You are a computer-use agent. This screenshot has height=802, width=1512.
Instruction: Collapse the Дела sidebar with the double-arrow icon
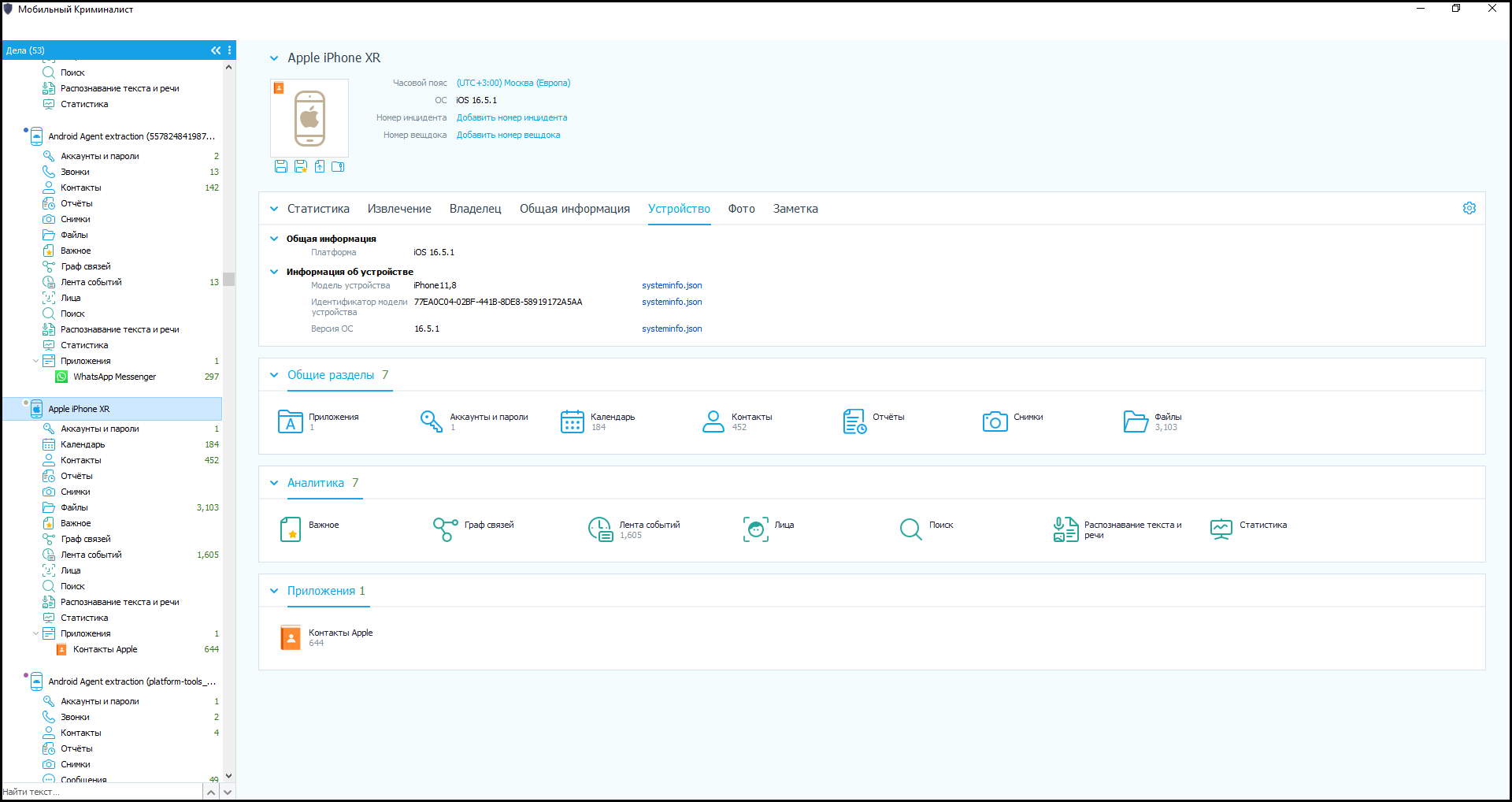coord(216,50)
